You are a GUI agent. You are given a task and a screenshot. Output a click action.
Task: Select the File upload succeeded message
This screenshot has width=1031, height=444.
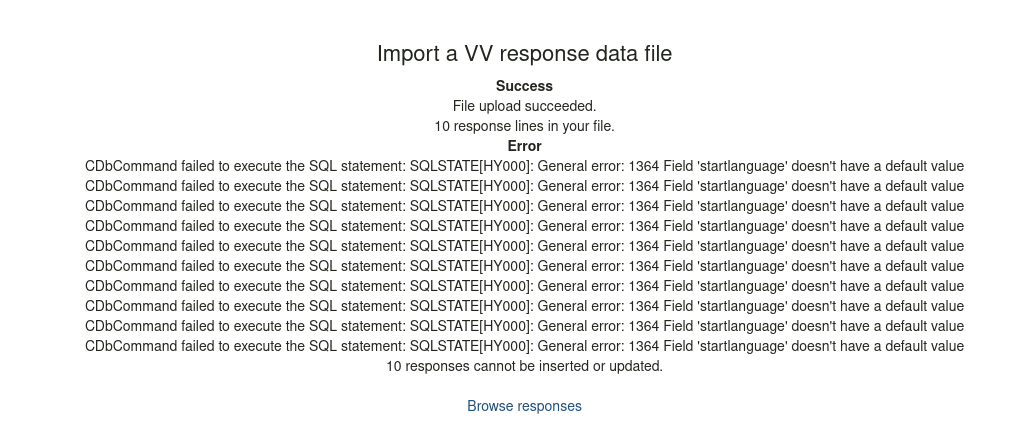(x=524, y=106)
